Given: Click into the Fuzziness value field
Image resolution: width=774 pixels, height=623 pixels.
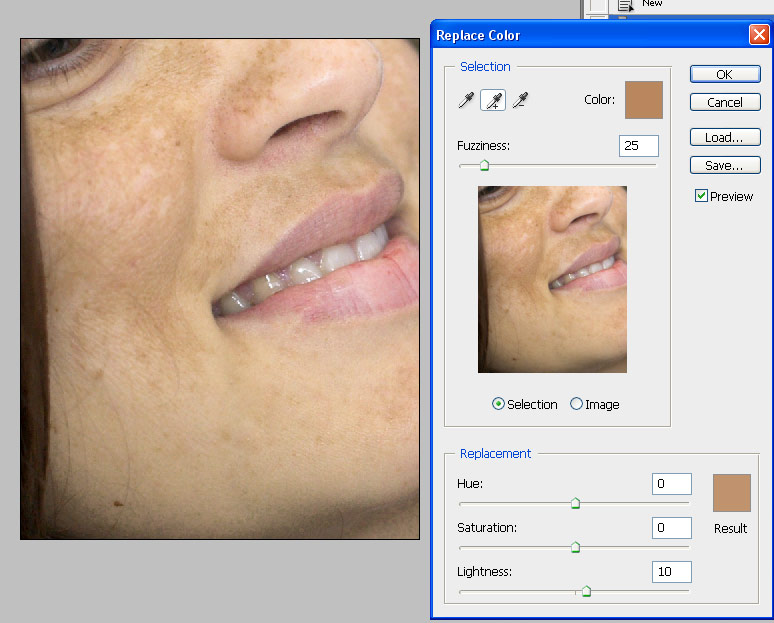Looking at the screenshot, I should [x=638, y=146].
